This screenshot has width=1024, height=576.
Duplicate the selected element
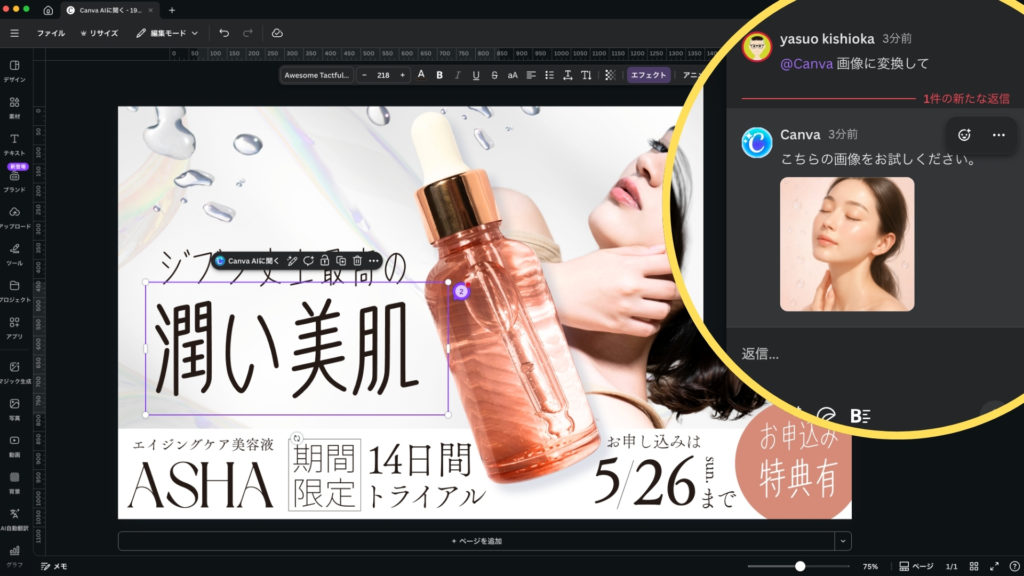(x=341, y=261)
